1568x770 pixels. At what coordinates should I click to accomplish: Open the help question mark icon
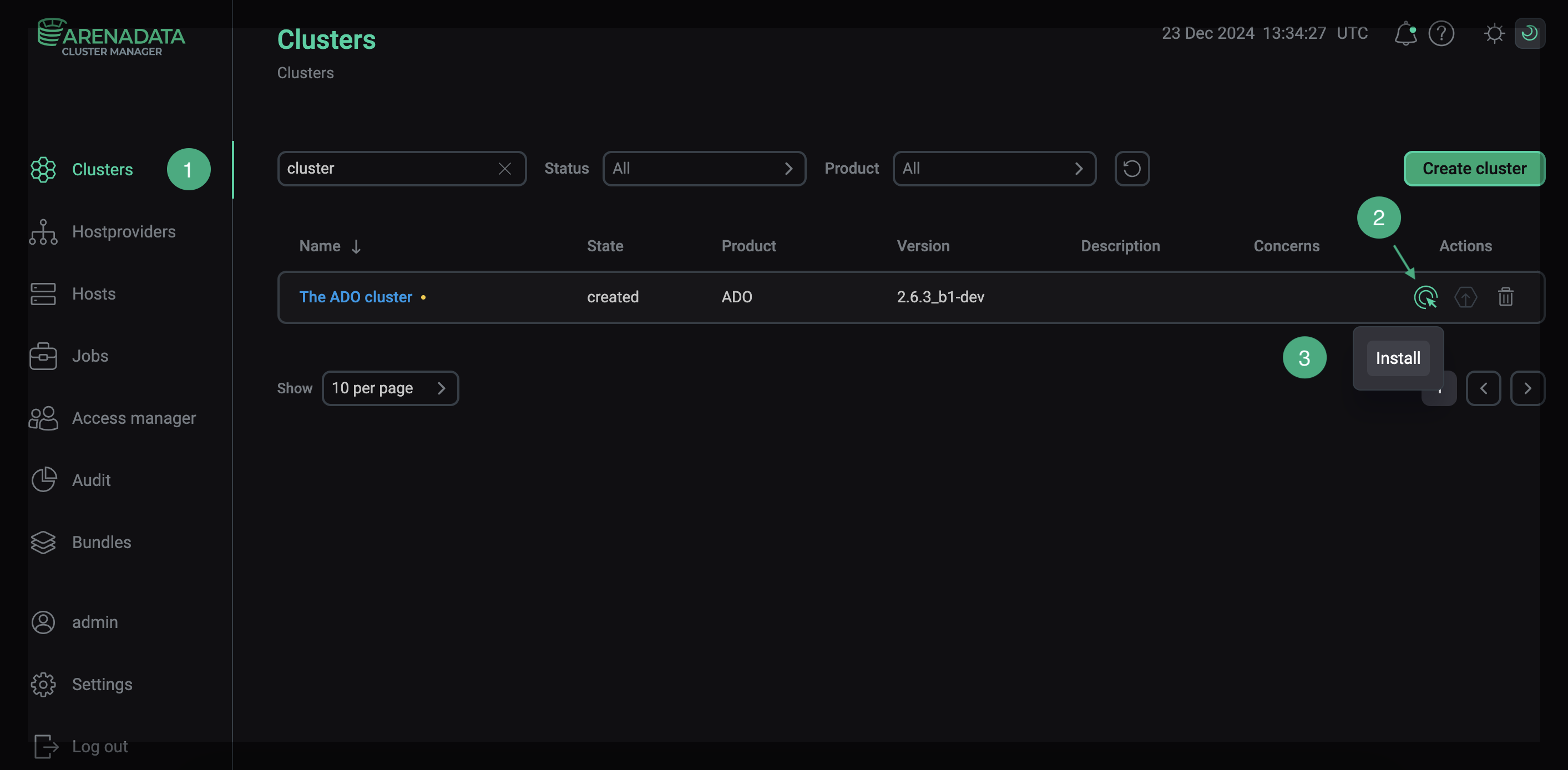(x=1441, y=33)
